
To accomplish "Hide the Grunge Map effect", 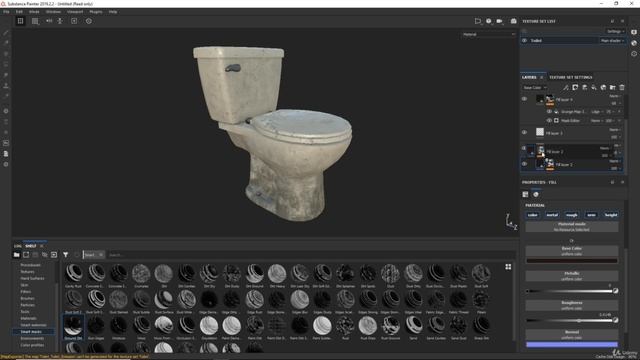I will click(549, 111).
